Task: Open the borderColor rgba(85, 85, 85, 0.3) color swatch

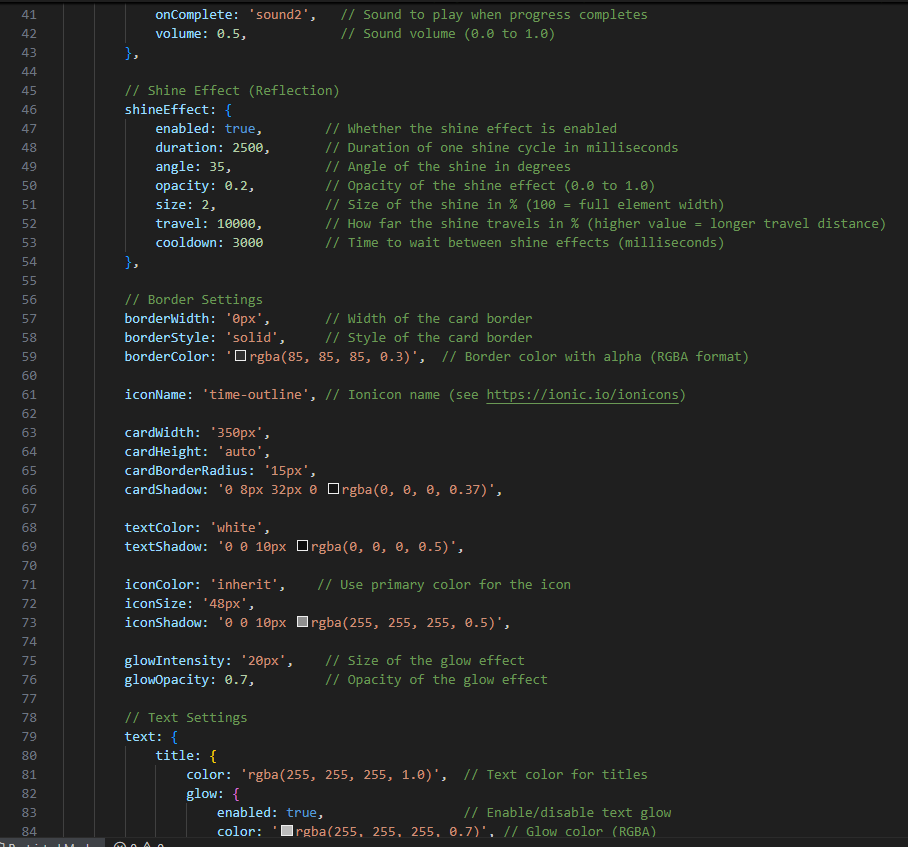Action: [240, 357]
